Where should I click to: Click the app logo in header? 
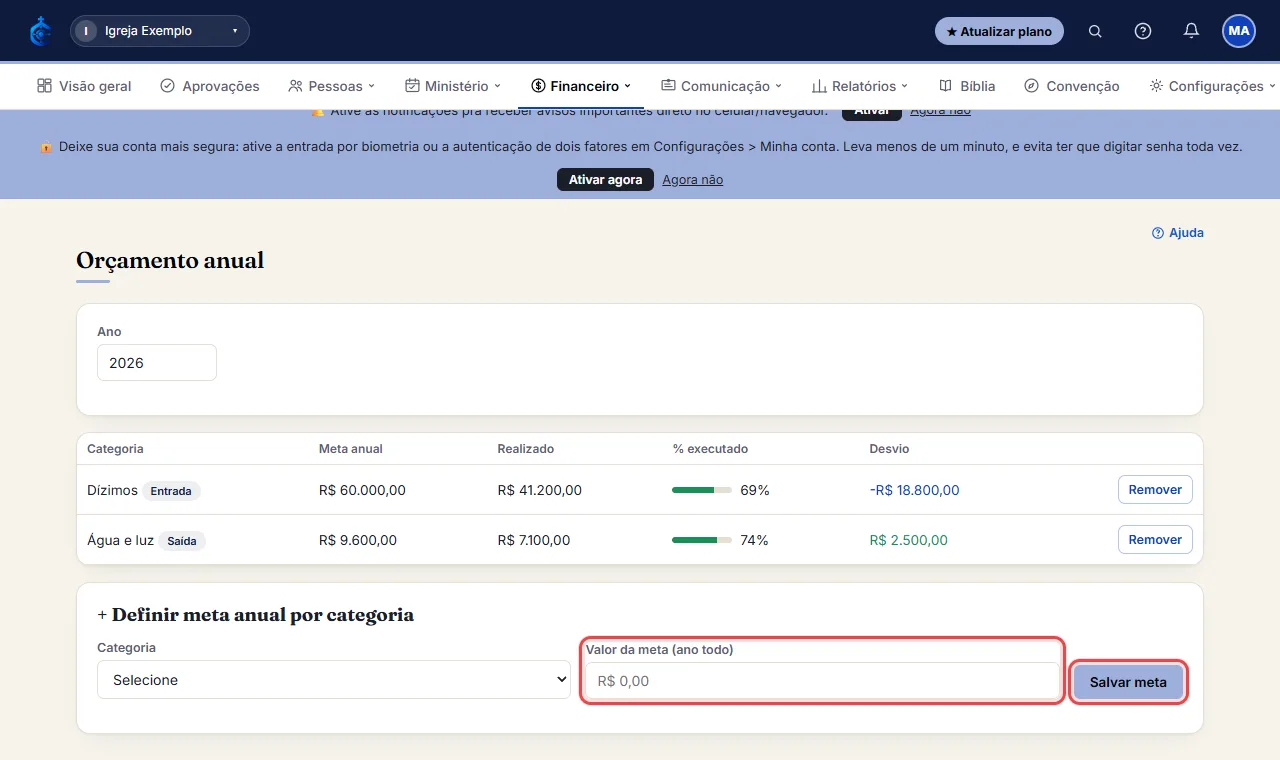40,31
